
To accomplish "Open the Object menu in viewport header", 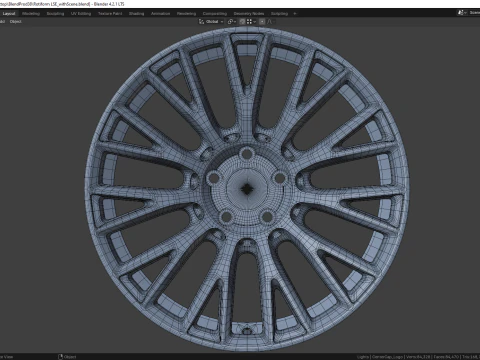I will coord(16,22).
